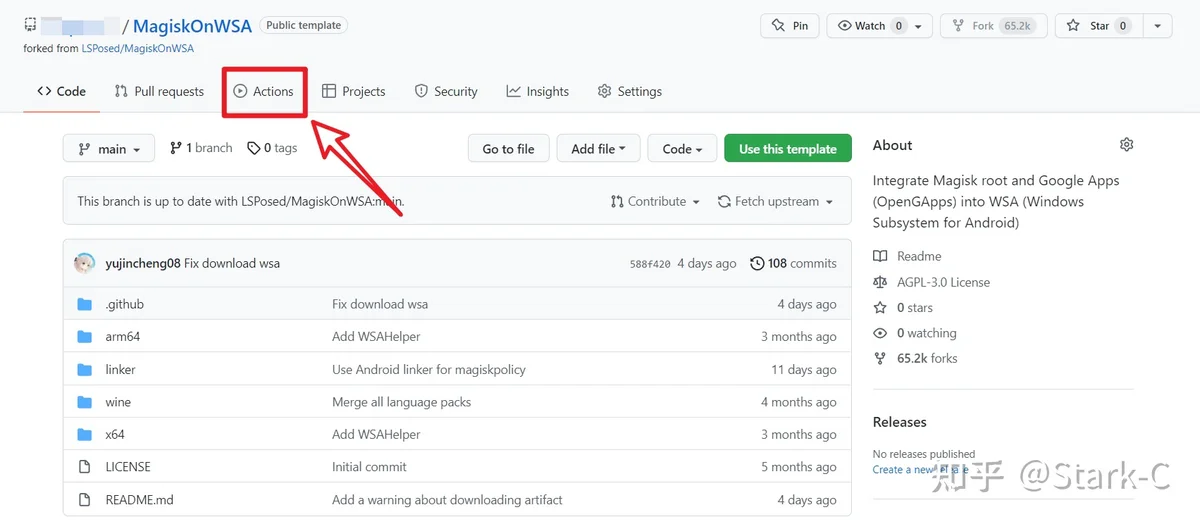
Task: Open the Readme link in About
Action: (x=907, y=256)
